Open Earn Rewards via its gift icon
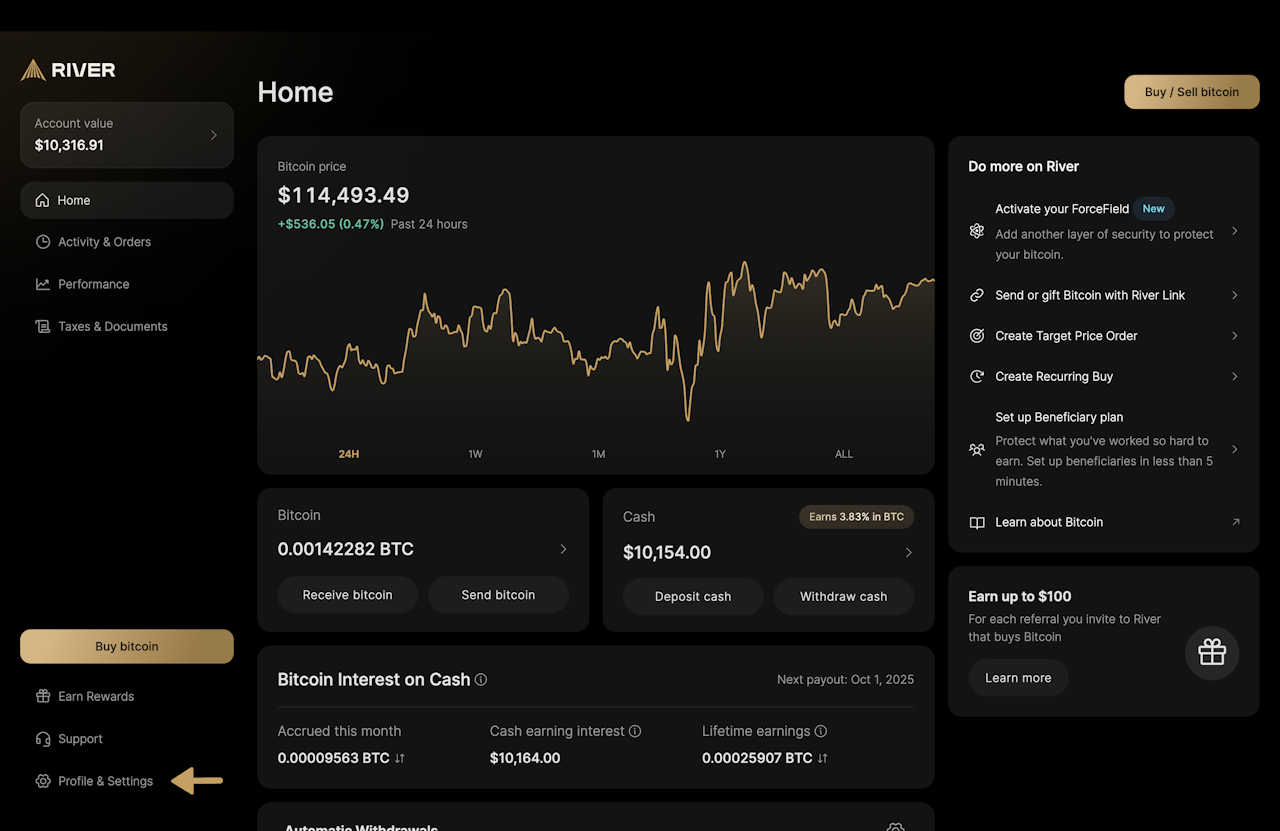The width and height of the screenshot is (1280, 831). pyautogui.click(x=43, y=696)
